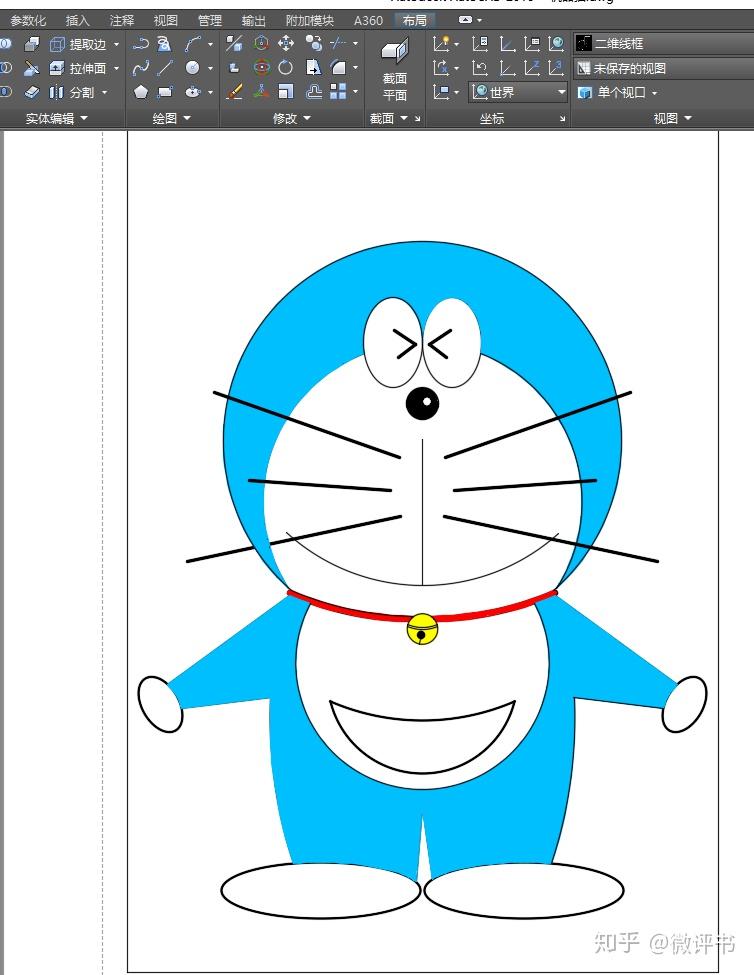This screenshot has width=754, height=975.
Task: Click the UCS Z-axis vector icon
Action: point(531,68)
